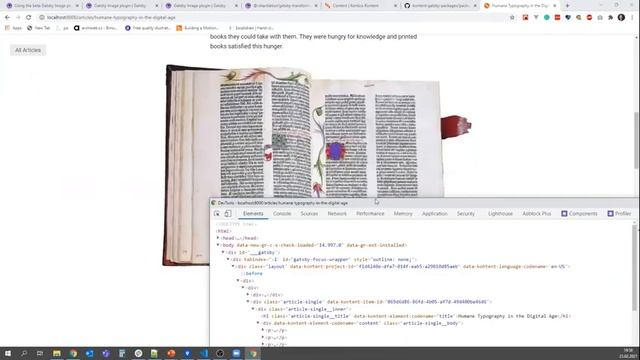
Task: Open the React Profiler DevTools tab
Action: click(x=619, y=213)
